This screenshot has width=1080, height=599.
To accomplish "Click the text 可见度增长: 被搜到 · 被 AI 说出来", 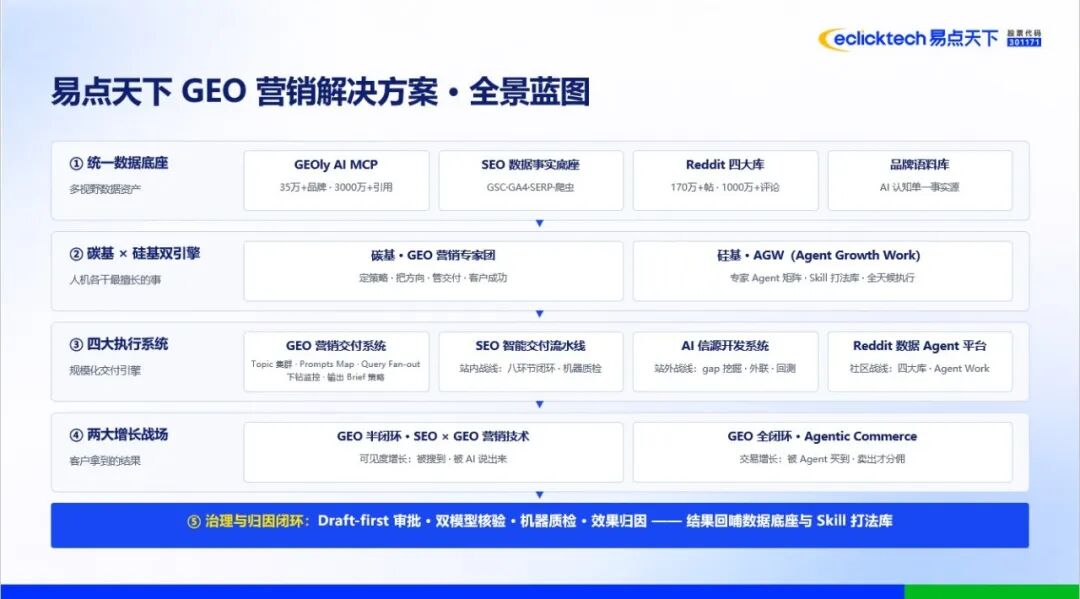I will click(433, 459).
